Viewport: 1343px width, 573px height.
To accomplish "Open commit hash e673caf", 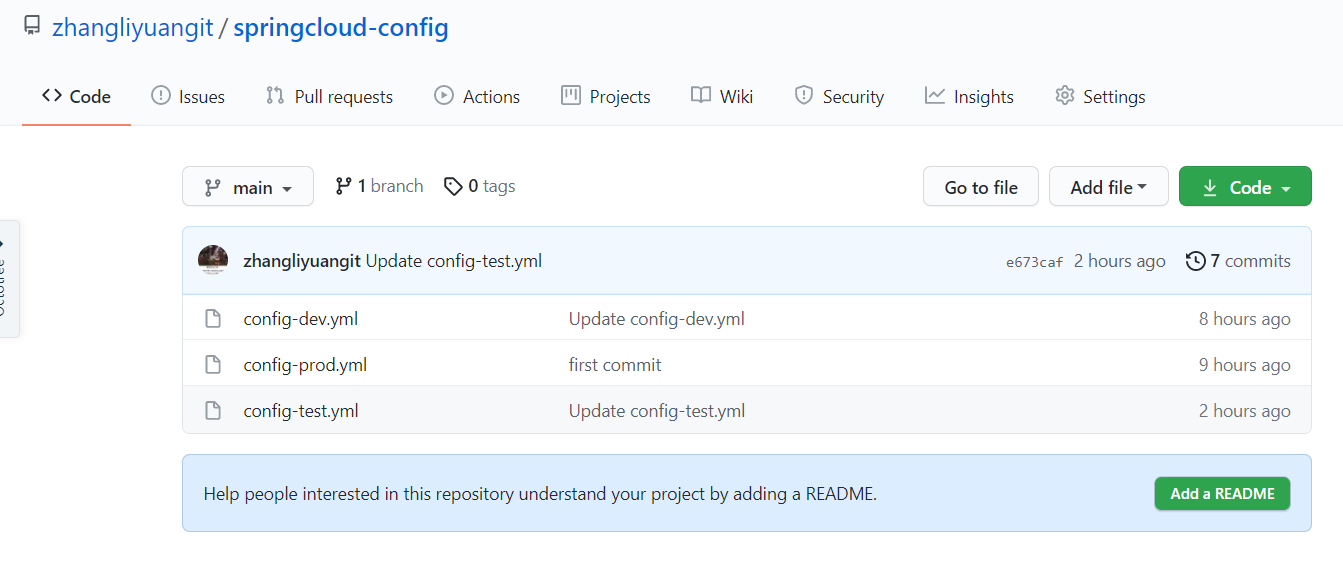I will click(1034, 262).
